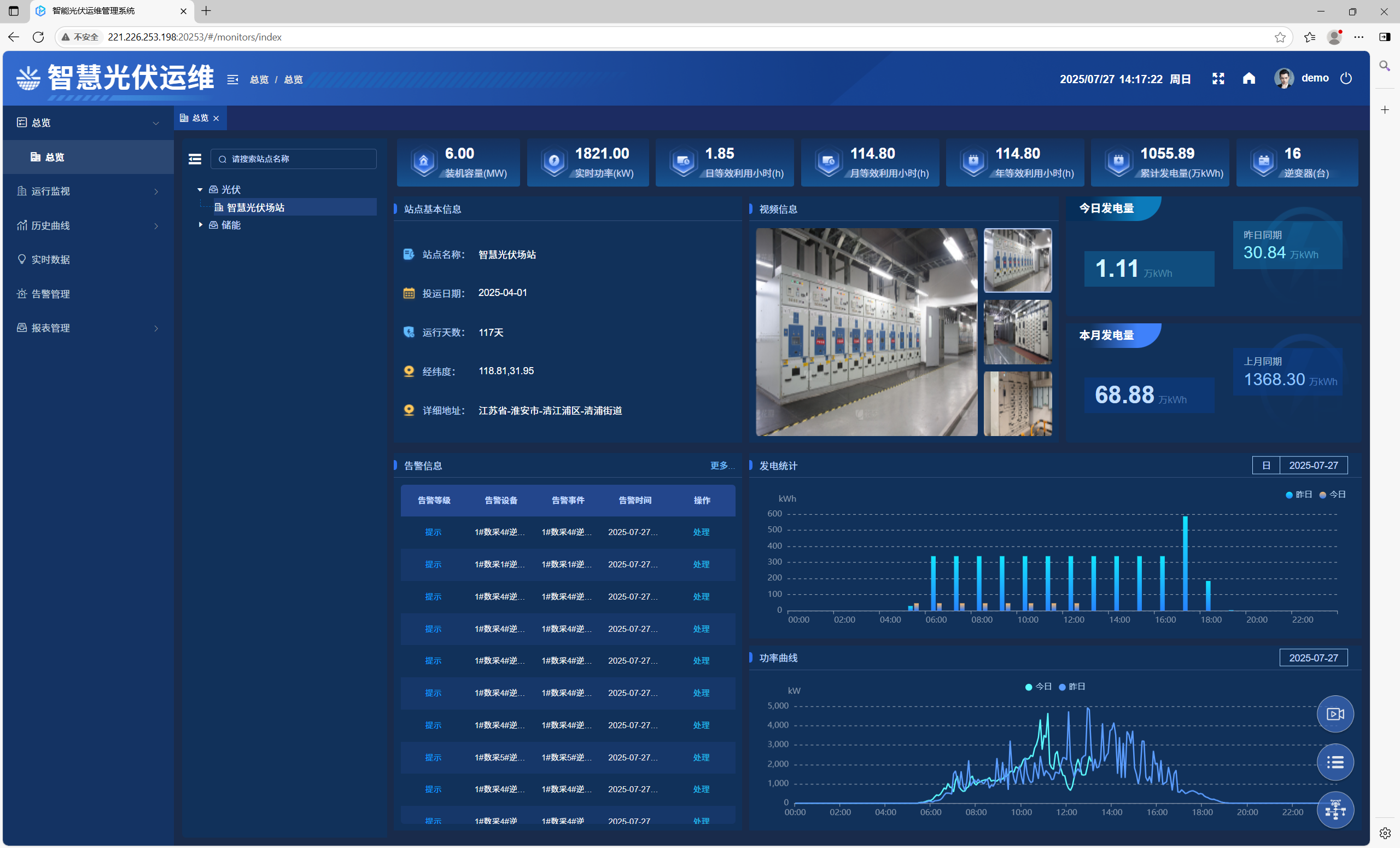
Task: Toggle the 今日 legend in 发电统计 chart
Action: pyautogui.click(x=1332, y=495)
